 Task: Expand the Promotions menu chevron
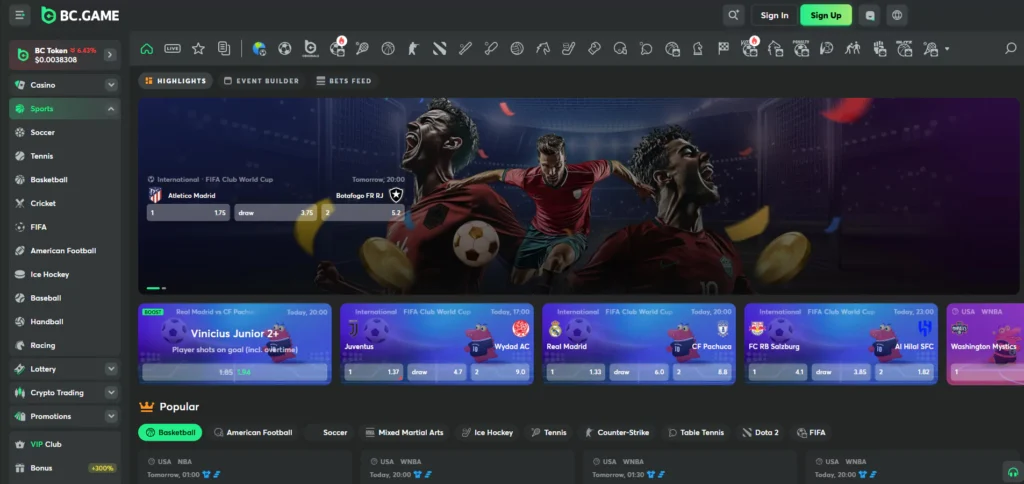click(111, 416)
